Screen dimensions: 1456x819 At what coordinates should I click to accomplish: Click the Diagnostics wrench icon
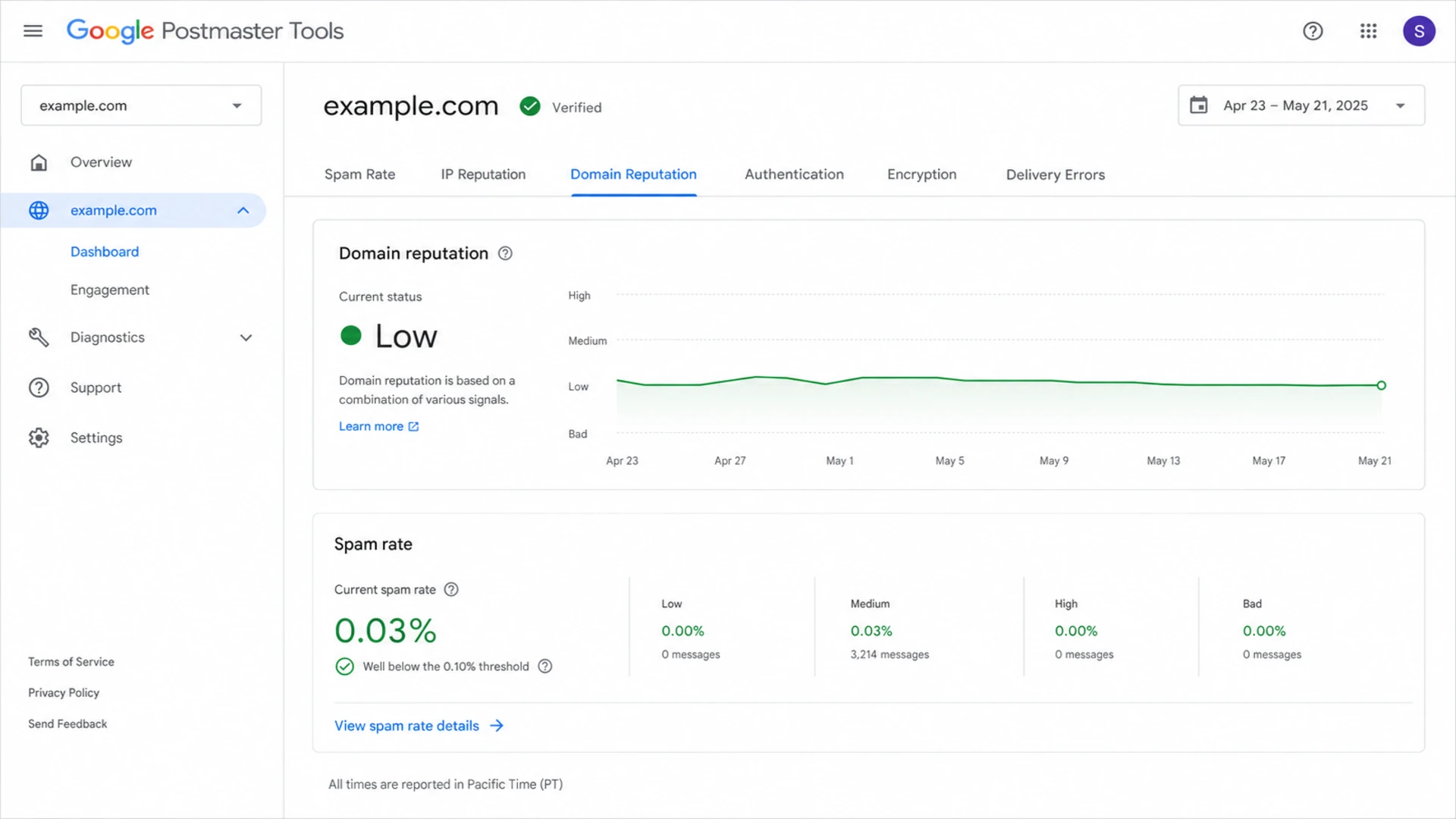tap(39, 337)
